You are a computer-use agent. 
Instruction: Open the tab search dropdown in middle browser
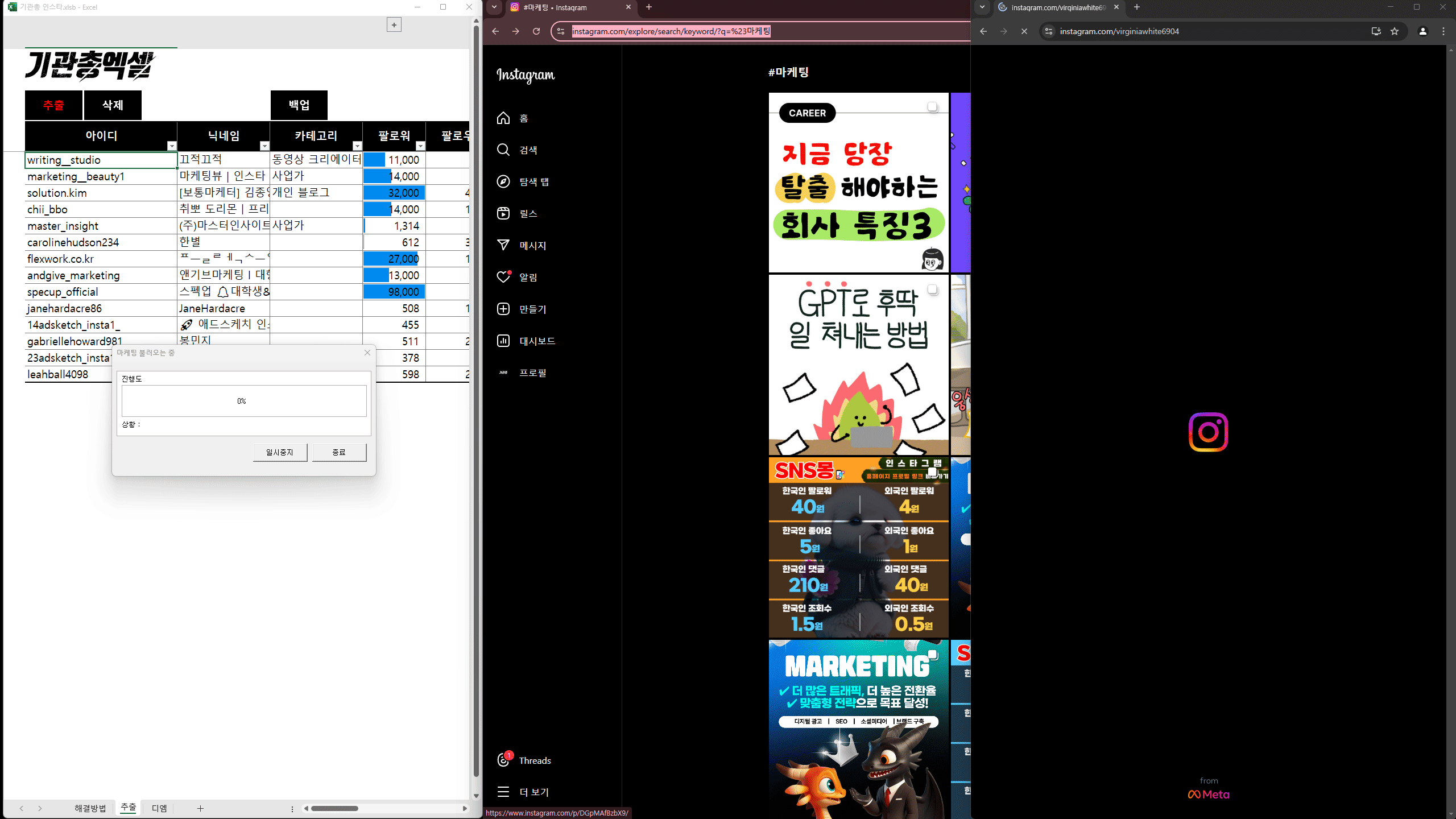click(x=494, y=7)
